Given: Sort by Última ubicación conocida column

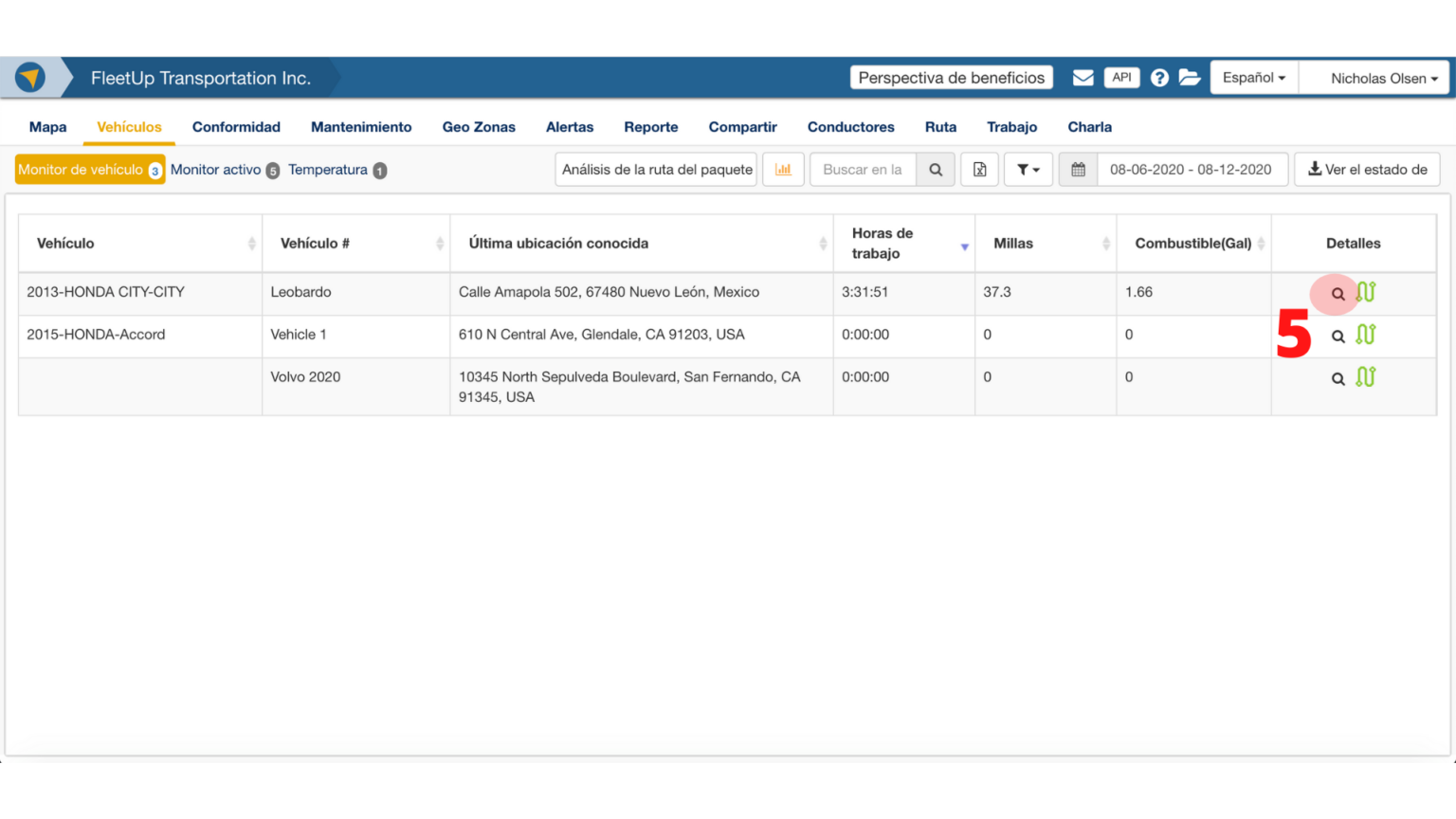Looking at the screenshot, I should pos(642,244).
